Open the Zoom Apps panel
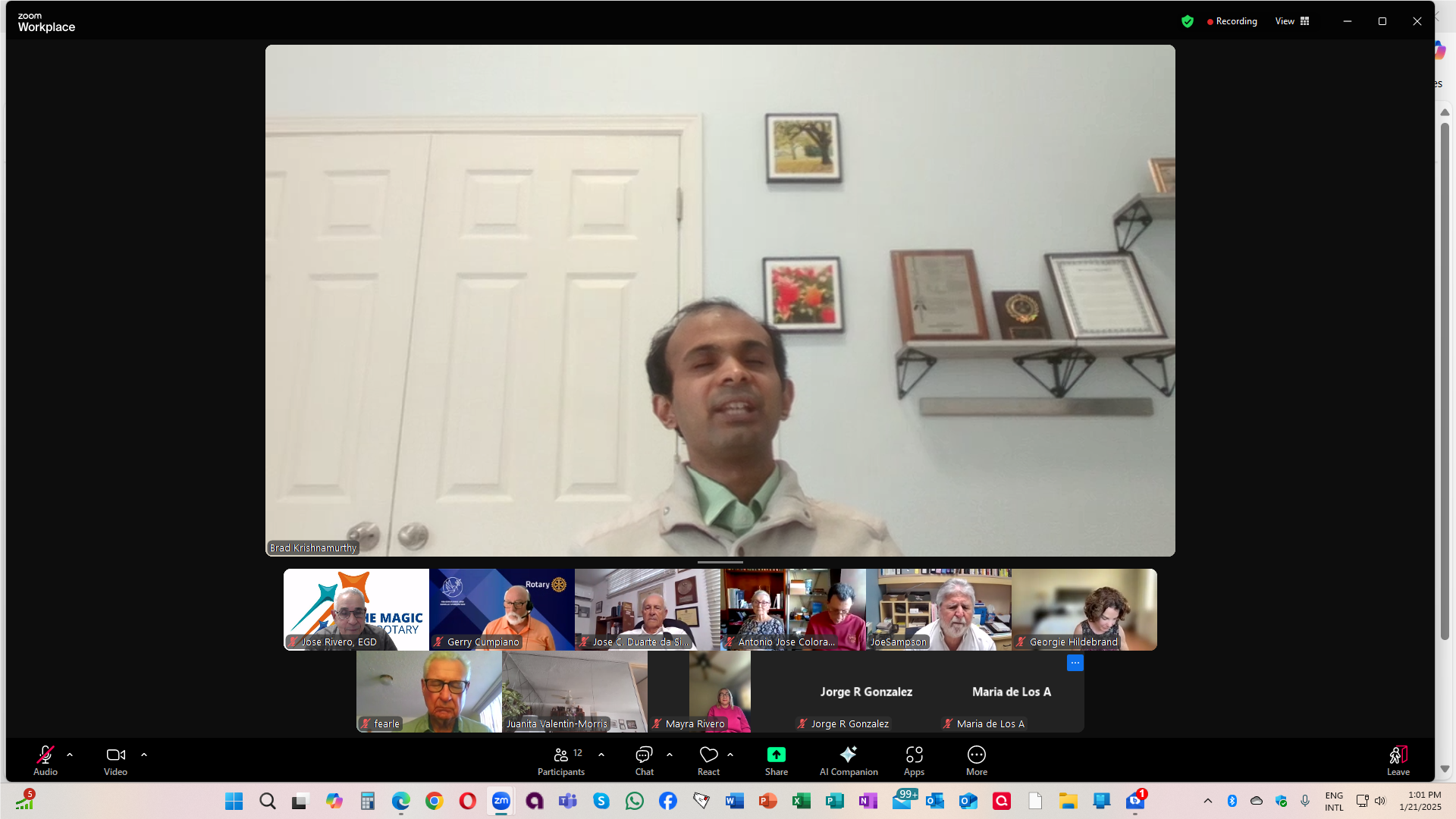Image resolution: width=1456 pixels, height=819 pixels. click(914, 760)
